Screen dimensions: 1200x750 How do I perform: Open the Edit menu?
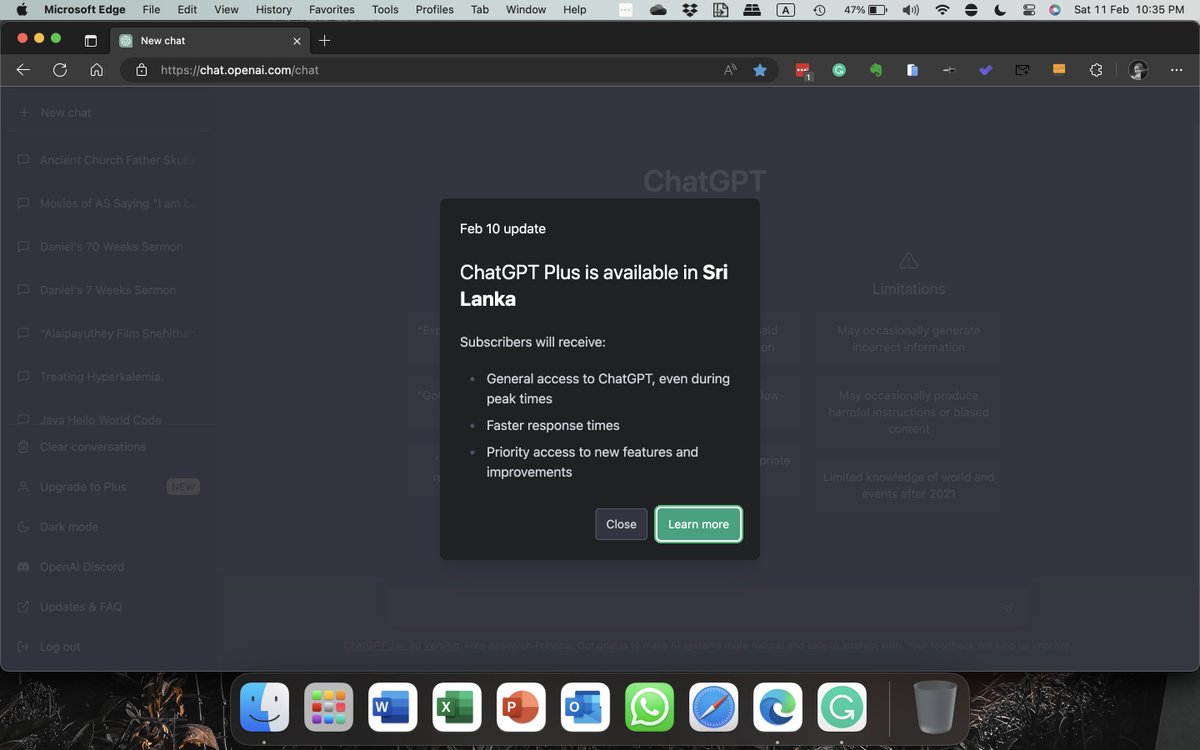pyautogui.click(x=187, y=9)
